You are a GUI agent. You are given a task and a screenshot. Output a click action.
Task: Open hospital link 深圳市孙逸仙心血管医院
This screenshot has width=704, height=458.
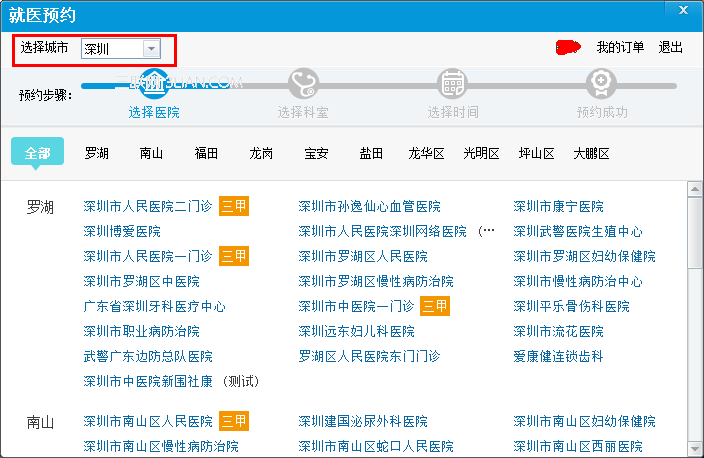point(370,207)
